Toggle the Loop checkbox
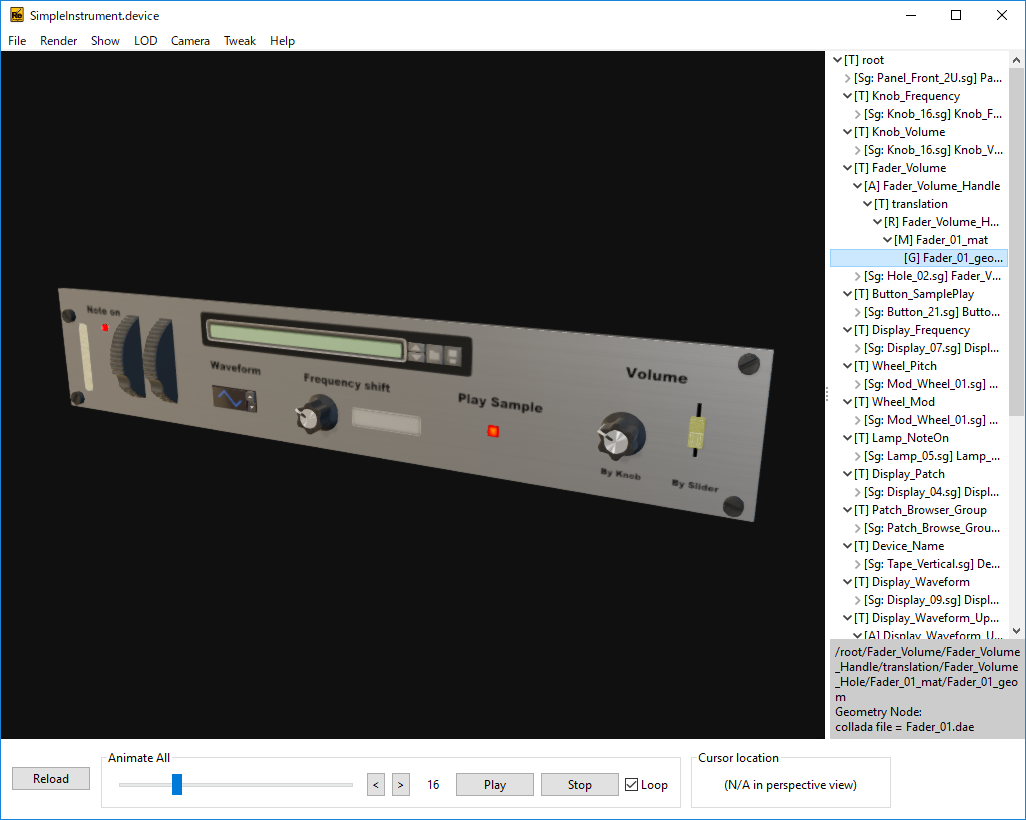1026x820 pixels. point(631,785)
